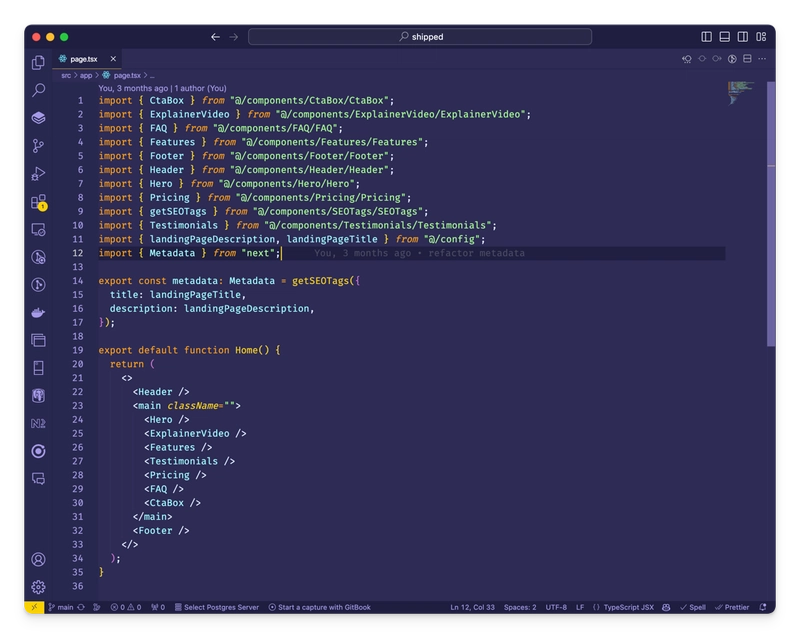Viewport: 800px width, 638px height.
Task: Click 'landingPageDescription' on line 16
Action: (246, 308)
